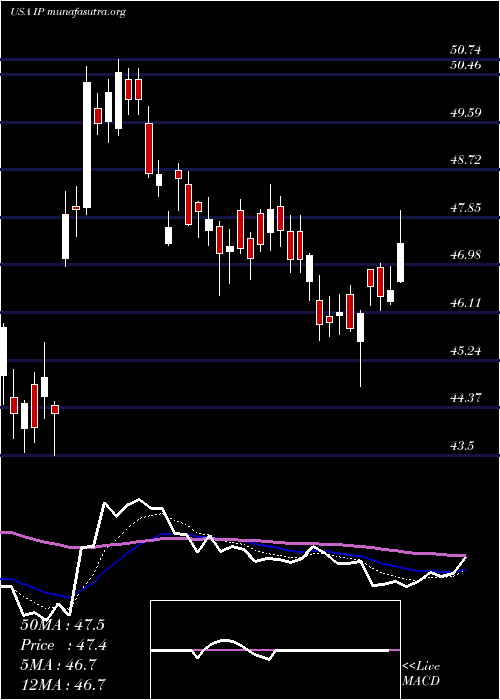This screenshot has height=700, width=500.
Task: Click the 12MA : 46.7 readout
Action: 62,684
